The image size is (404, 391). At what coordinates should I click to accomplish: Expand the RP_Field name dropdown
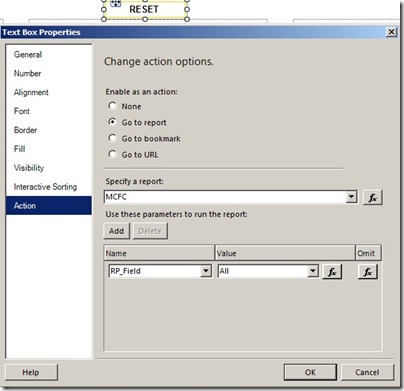point(206,271)
